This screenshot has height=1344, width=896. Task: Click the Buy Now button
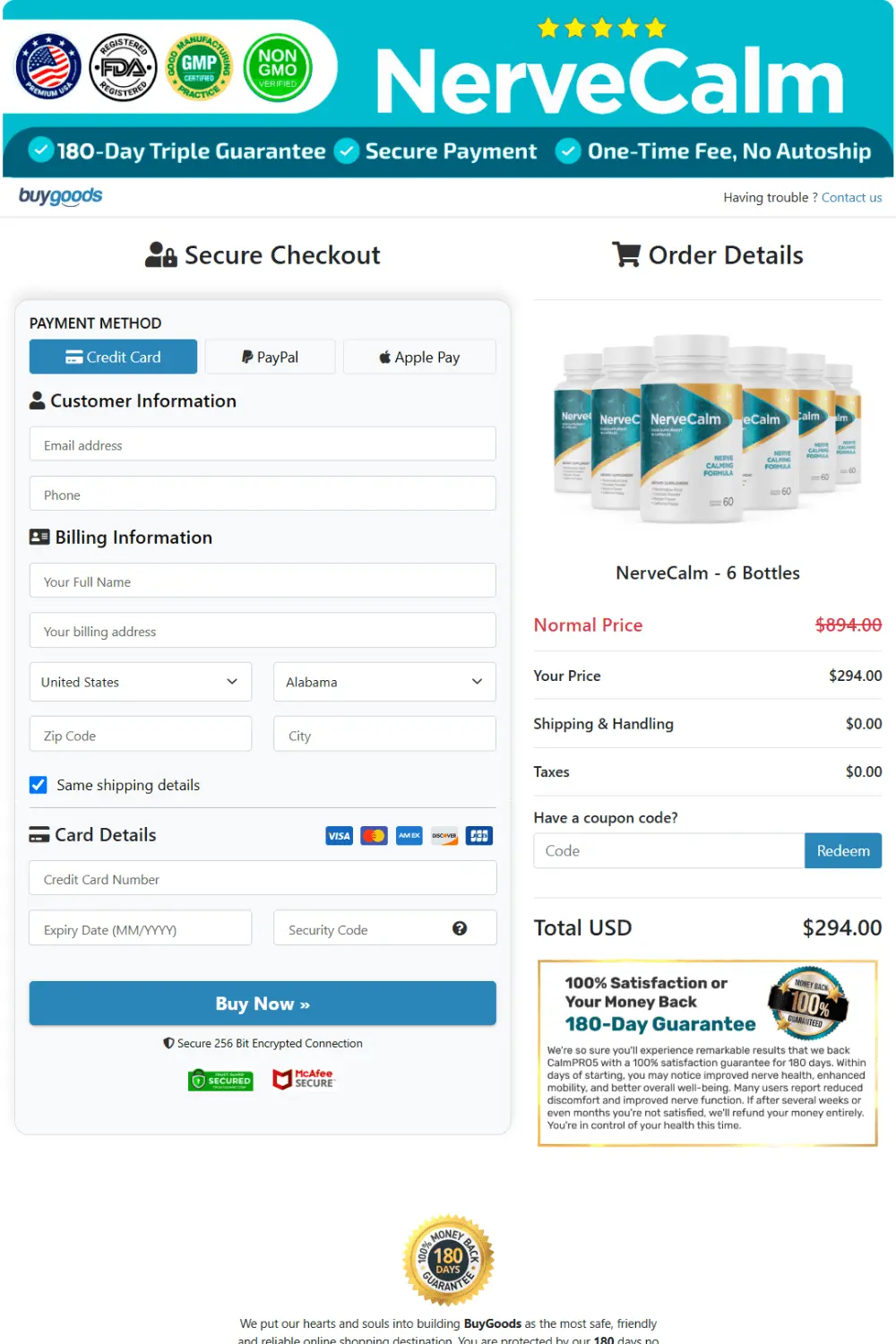click(262, 1003)
